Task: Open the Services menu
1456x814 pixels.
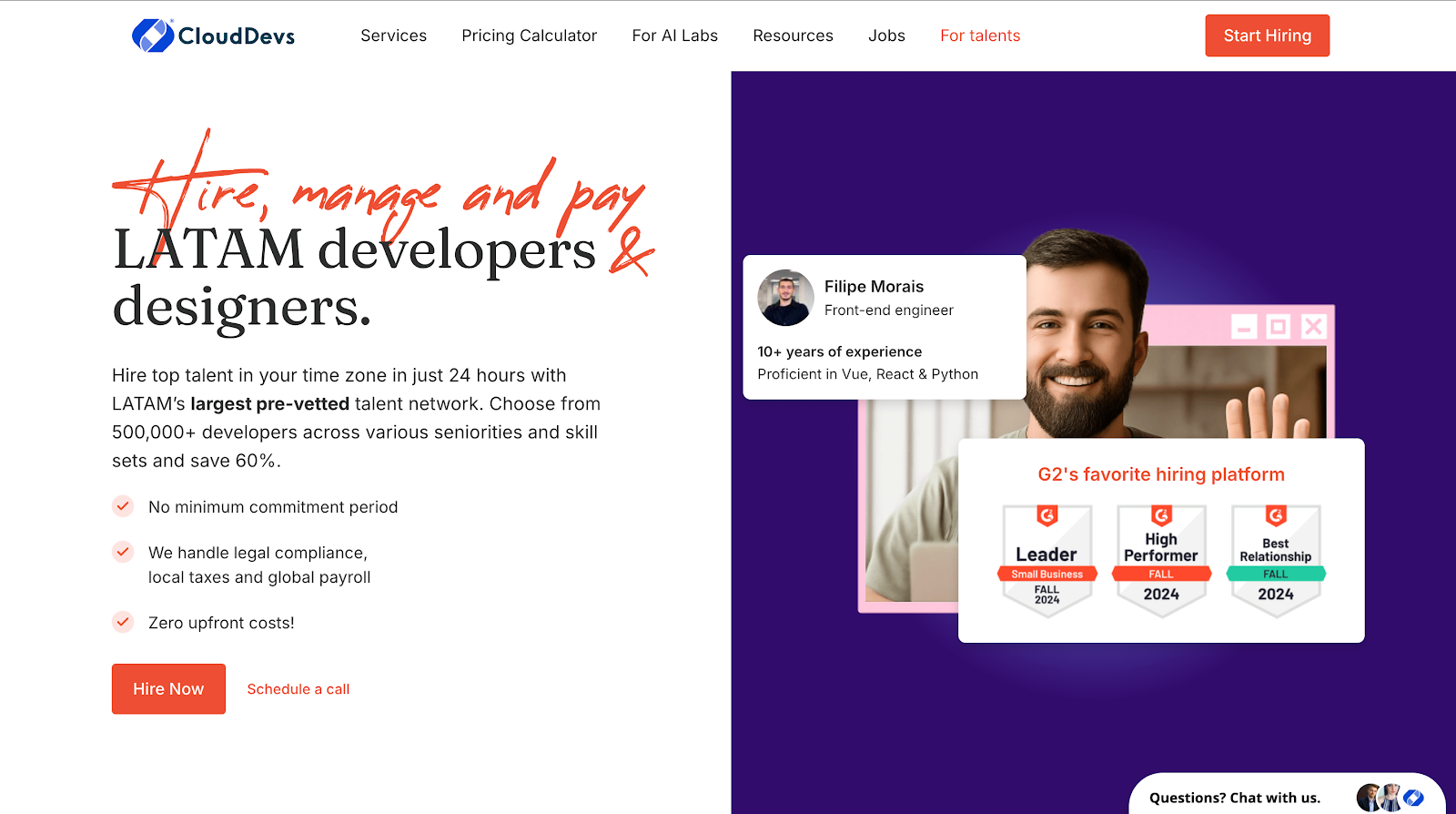Action: [393, 36]
